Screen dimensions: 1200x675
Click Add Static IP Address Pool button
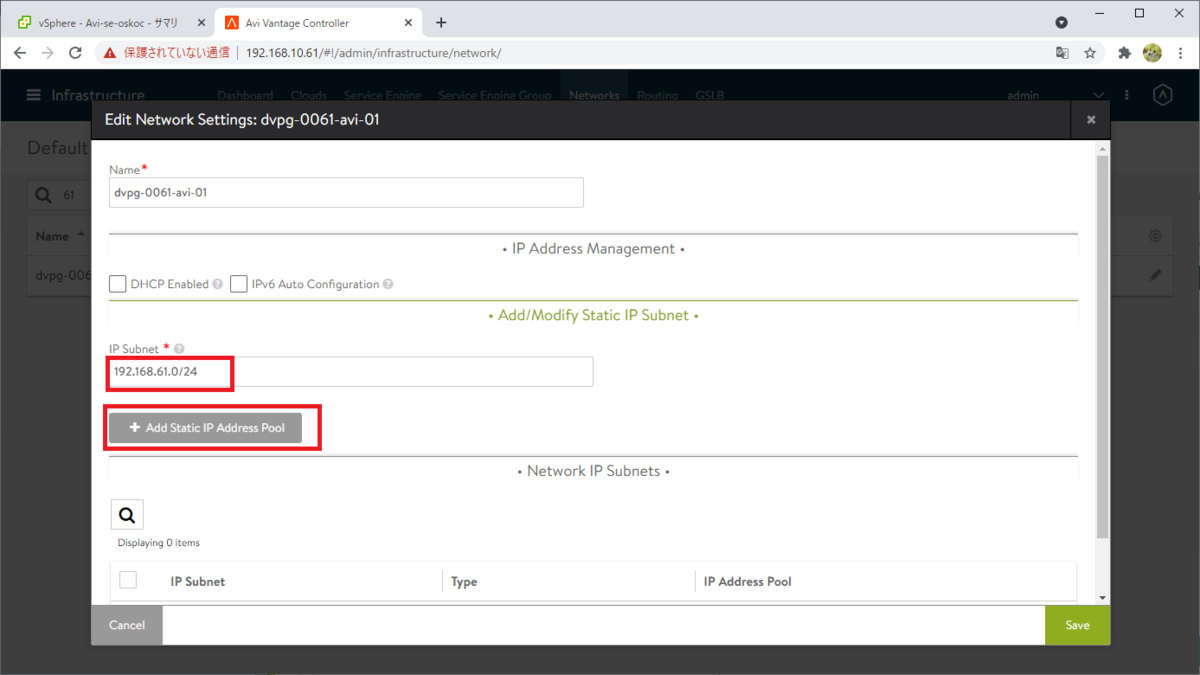[205, 427]
